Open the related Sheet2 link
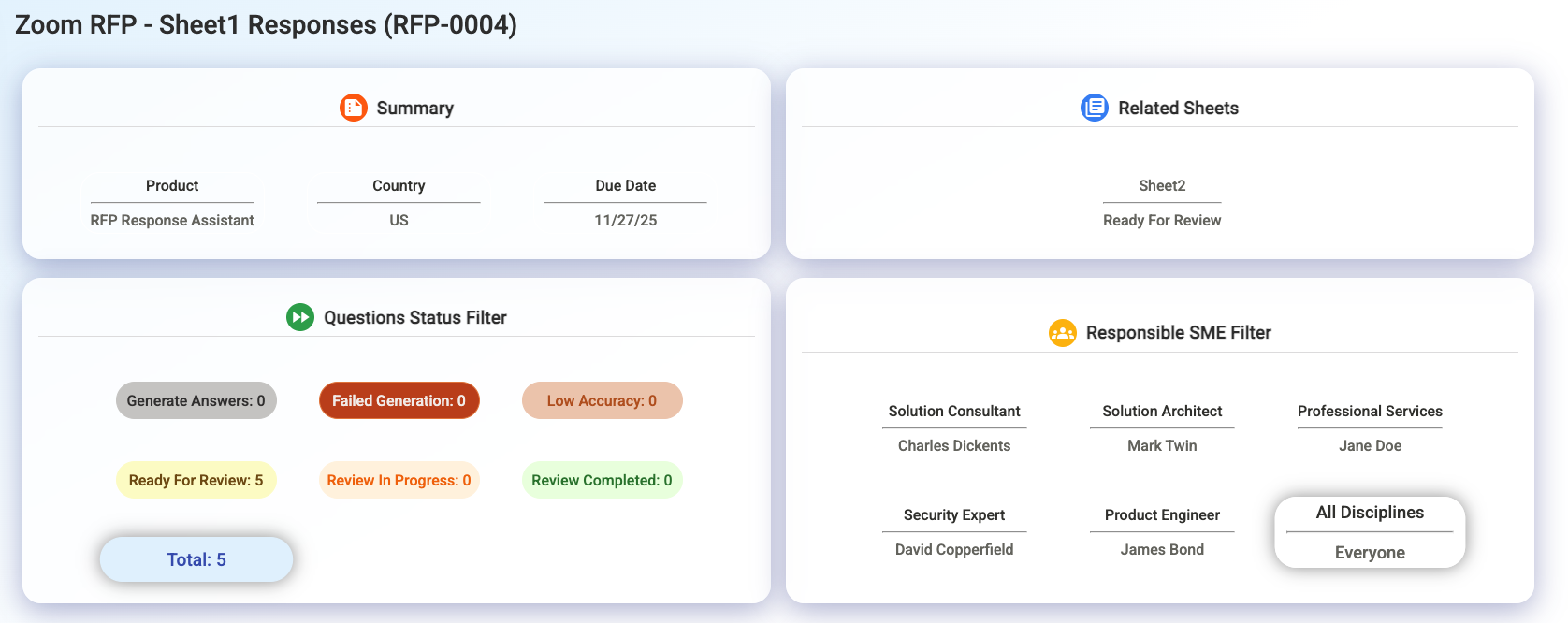Image resolution: width=1568 pixels, height=623 pixels. 1162,185
